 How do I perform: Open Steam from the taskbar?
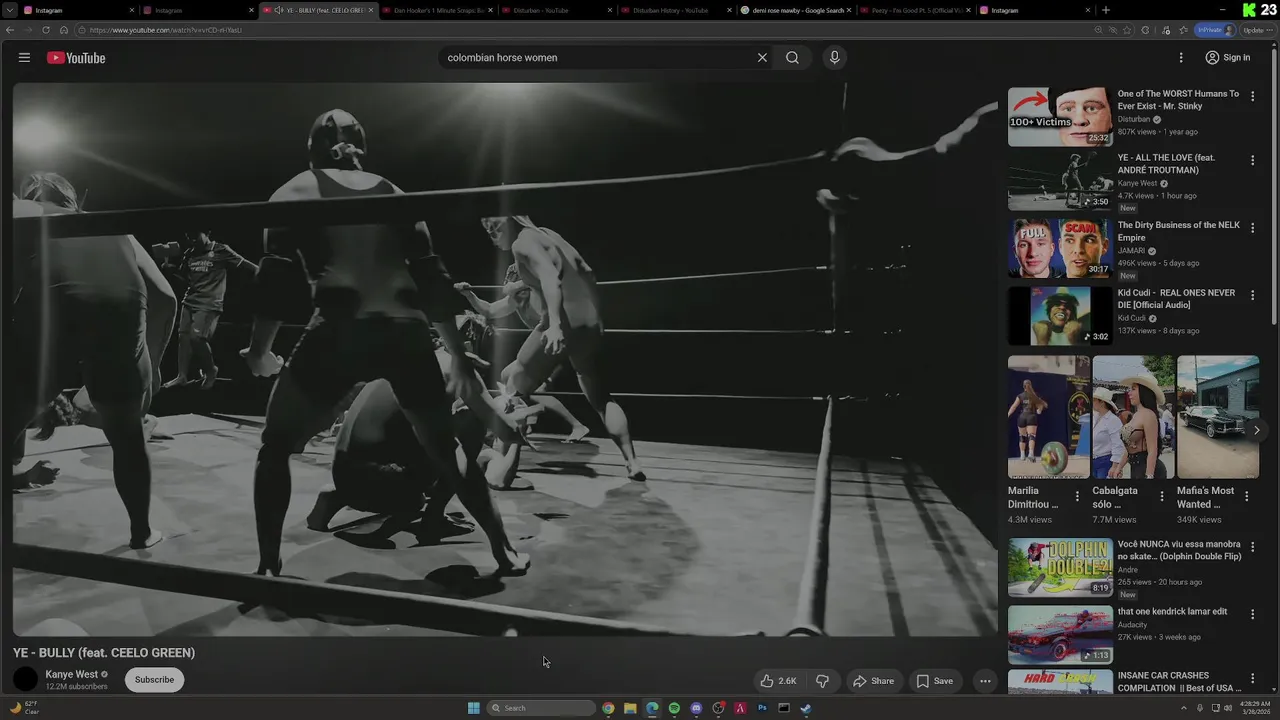806,708
